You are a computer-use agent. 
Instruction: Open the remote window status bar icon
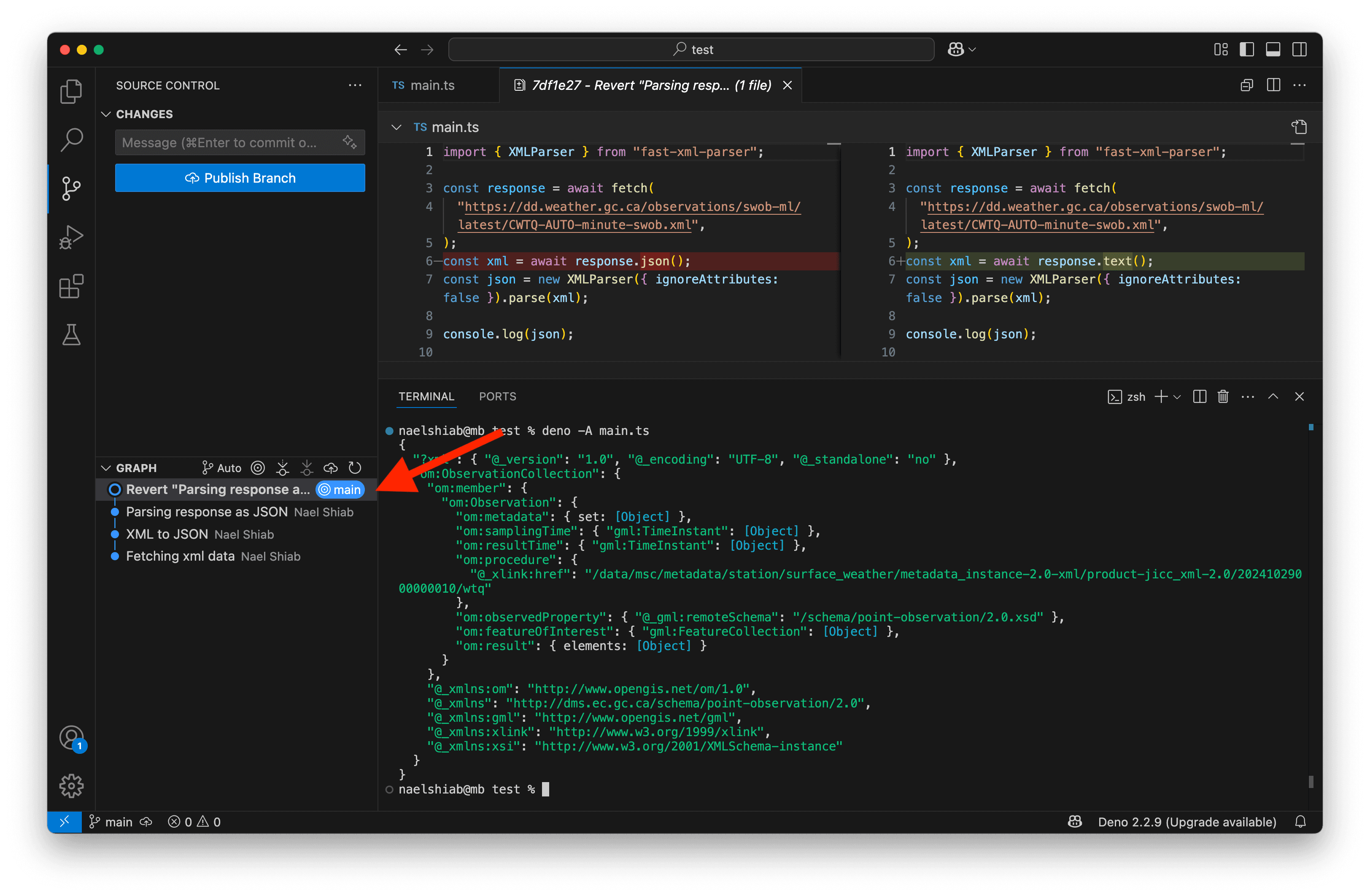click(65, 822)
